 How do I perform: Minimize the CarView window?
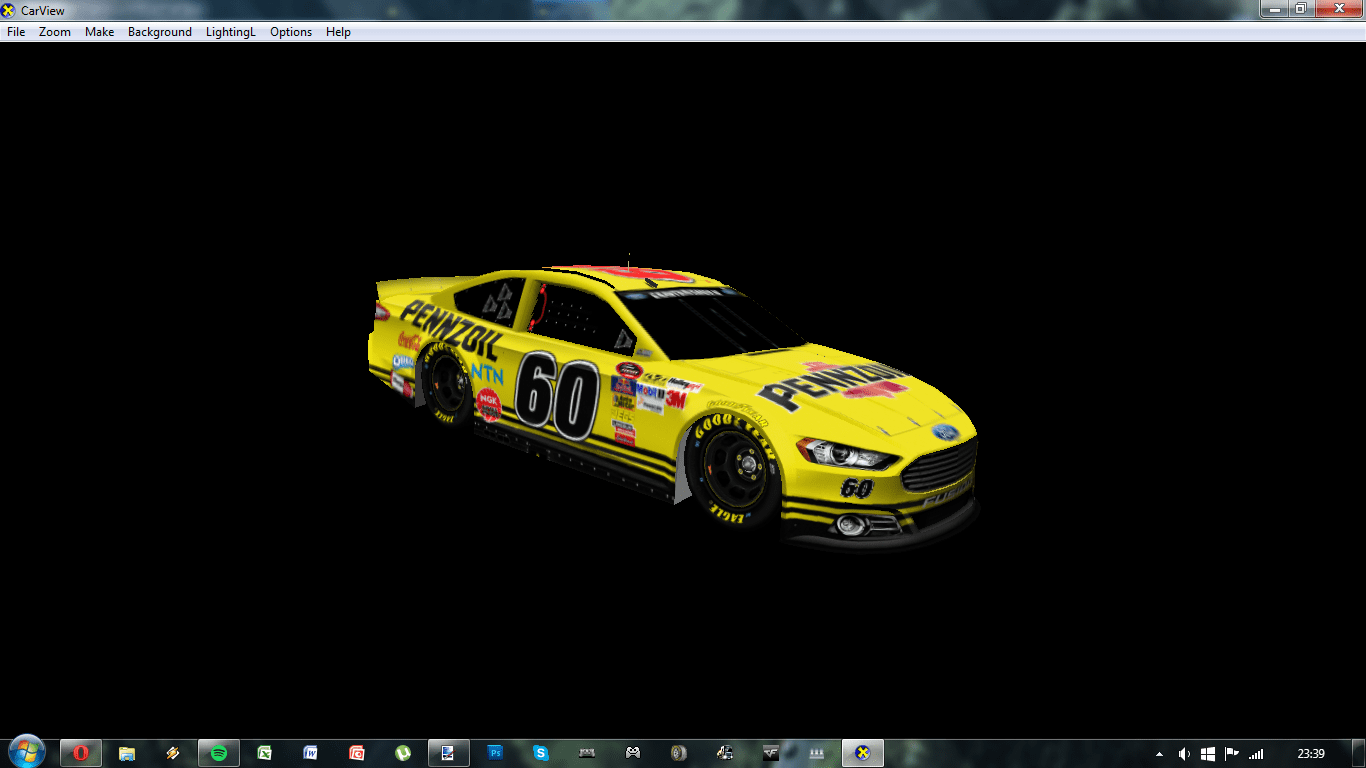point(1273,8)
